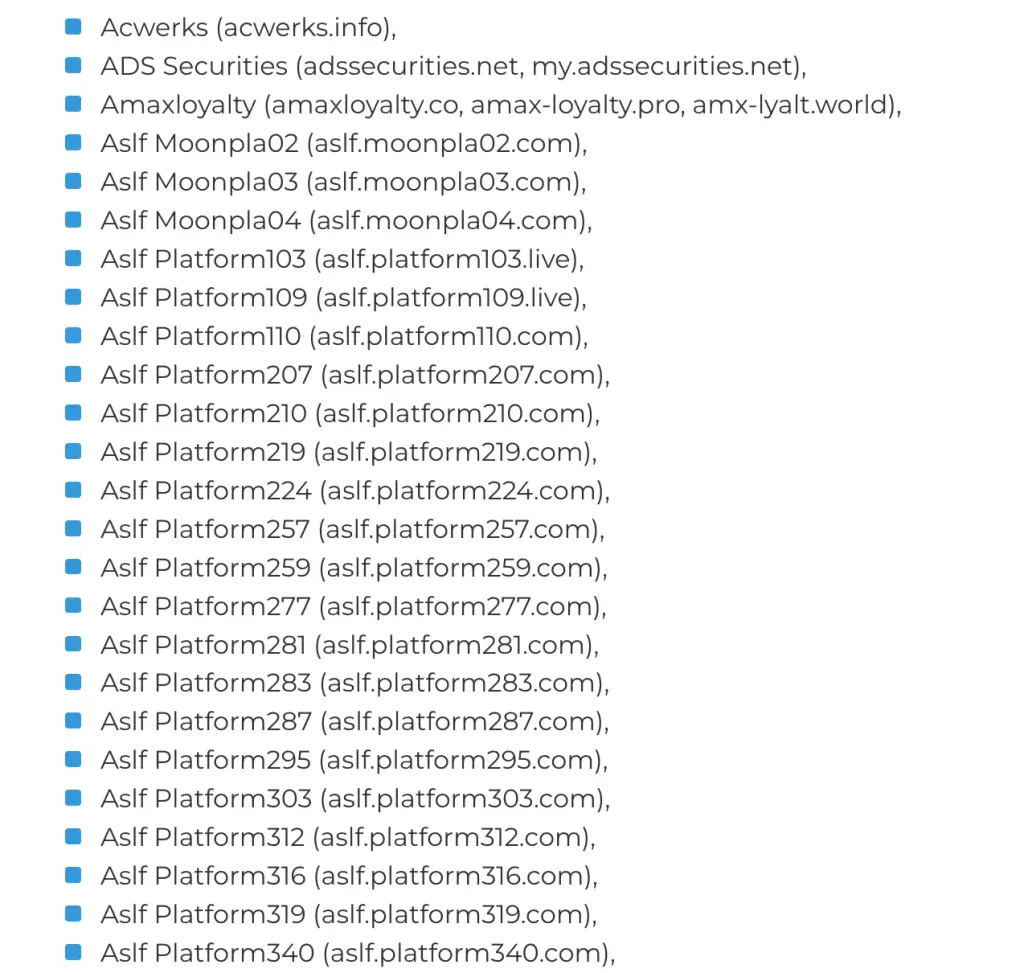Select the Aslf Moonpla03 entry
The image size is (1024, 973).
344,182
